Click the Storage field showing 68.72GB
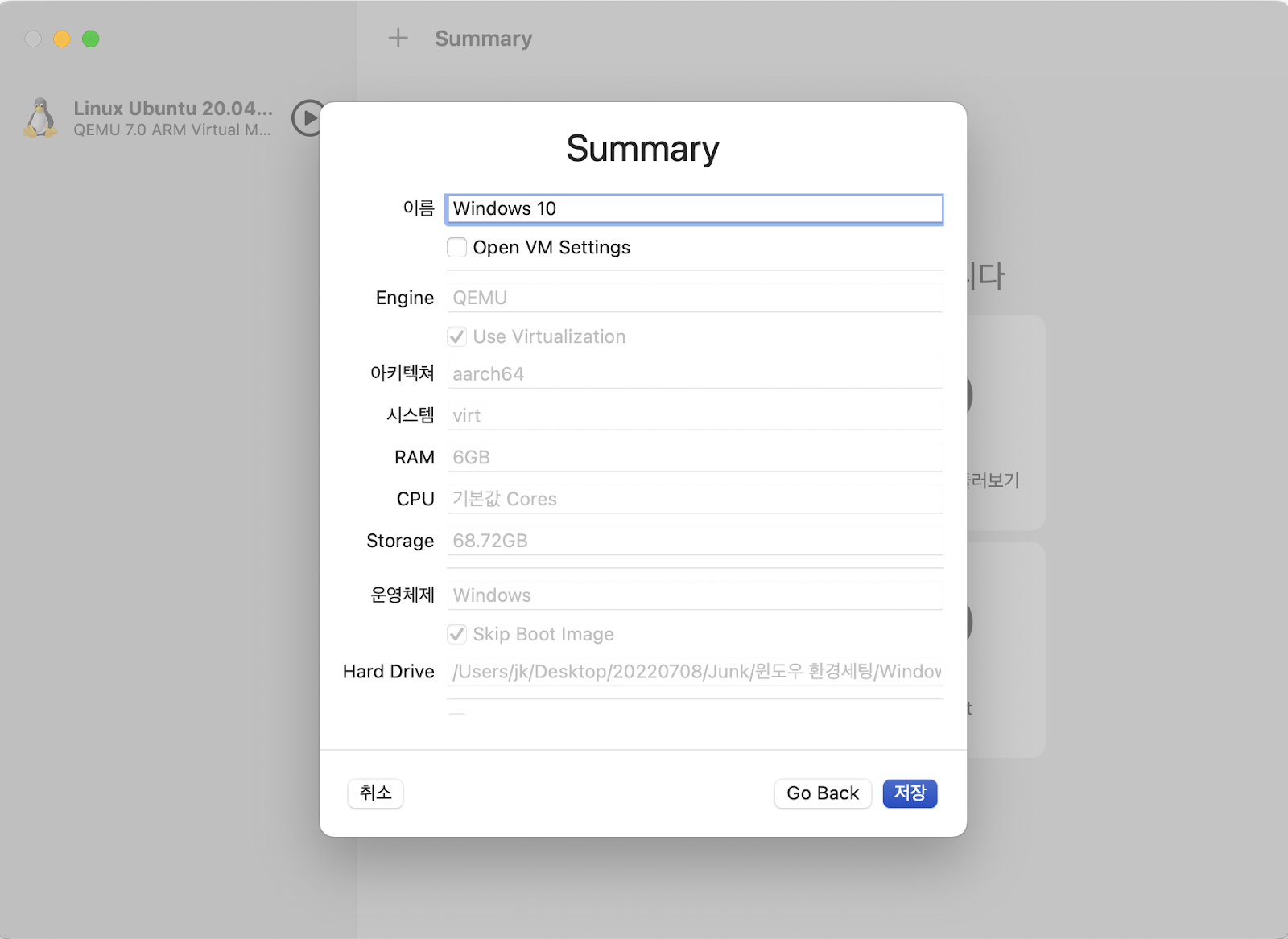1288x939 pixels. coord(695,542)
